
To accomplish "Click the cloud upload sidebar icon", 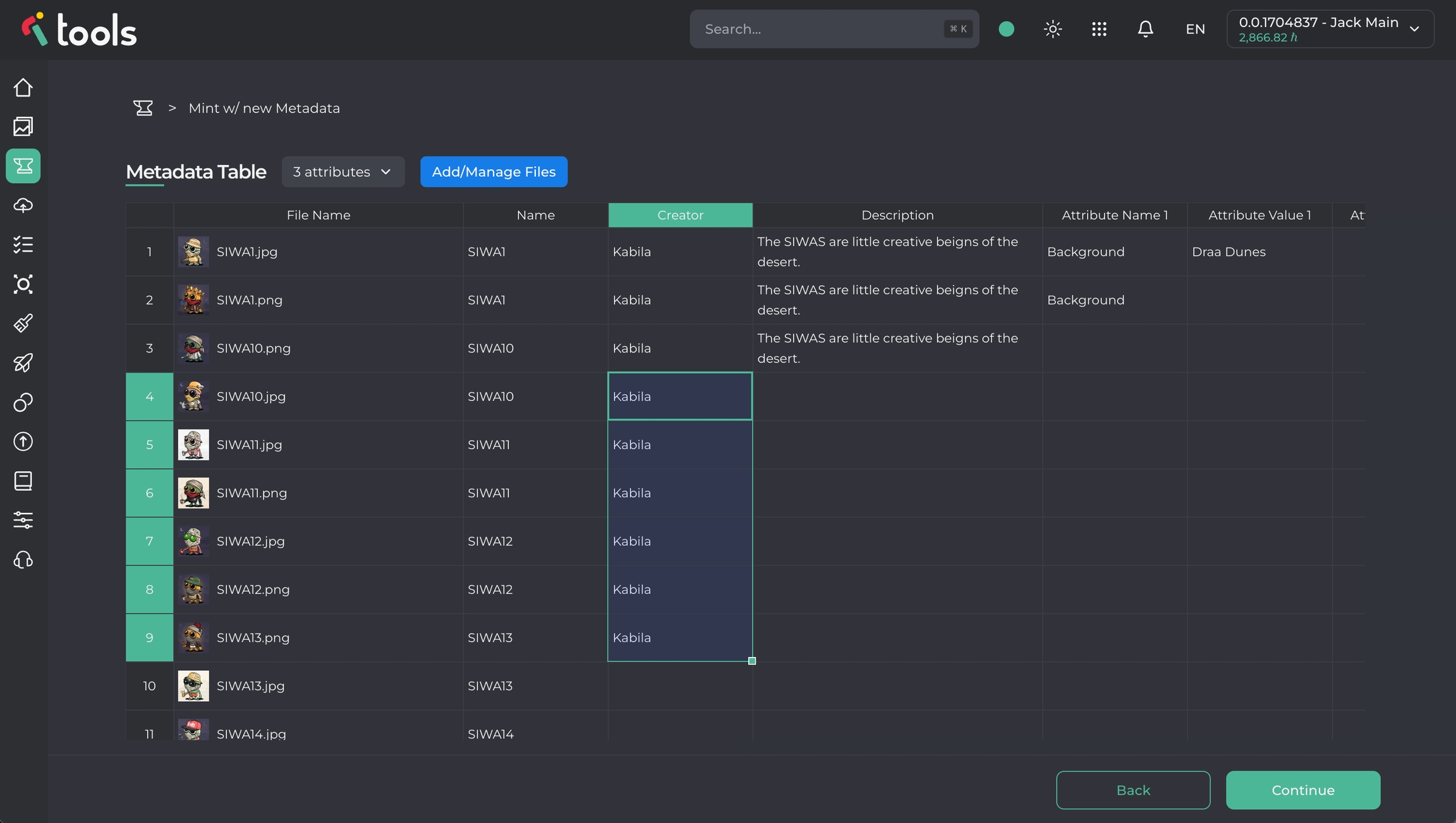I will 23,205.
